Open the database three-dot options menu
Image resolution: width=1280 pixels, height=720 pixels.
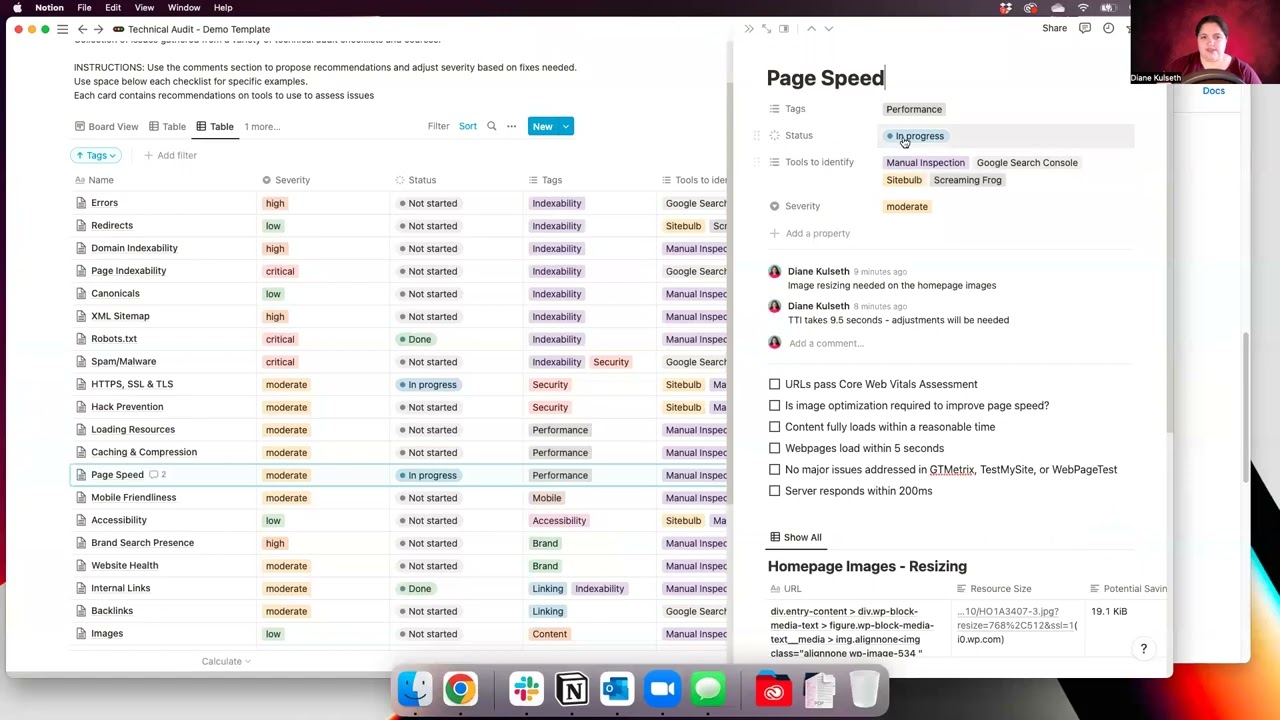[511, 127]
